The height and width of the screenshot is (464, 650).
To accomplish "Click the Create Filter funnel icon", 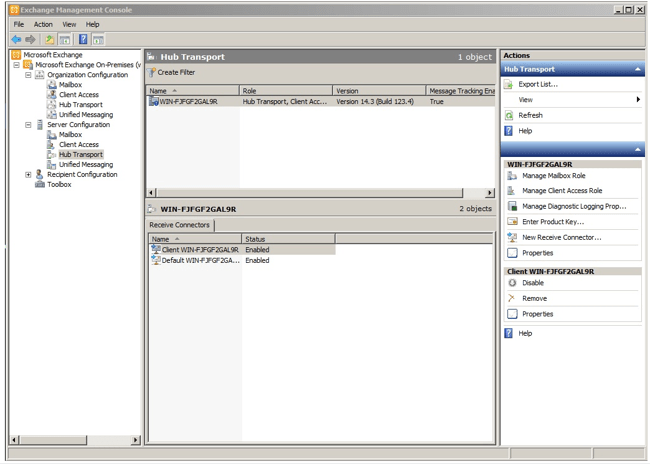I will [x=152, y=73].
